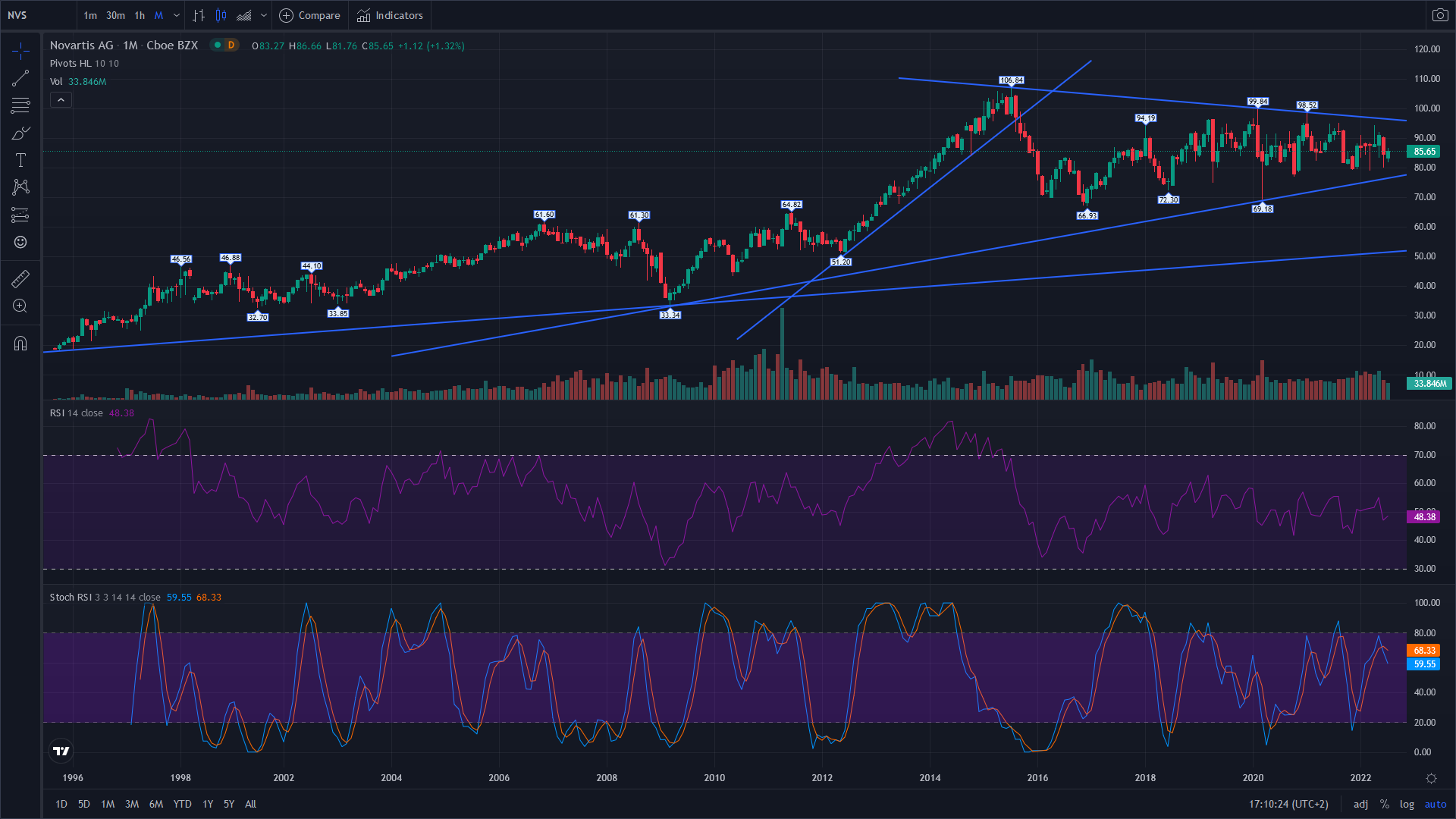The height and width of the screenshot is (819, 1456).
Task: Select the ruler measure tool
Action: pos(20,278)
